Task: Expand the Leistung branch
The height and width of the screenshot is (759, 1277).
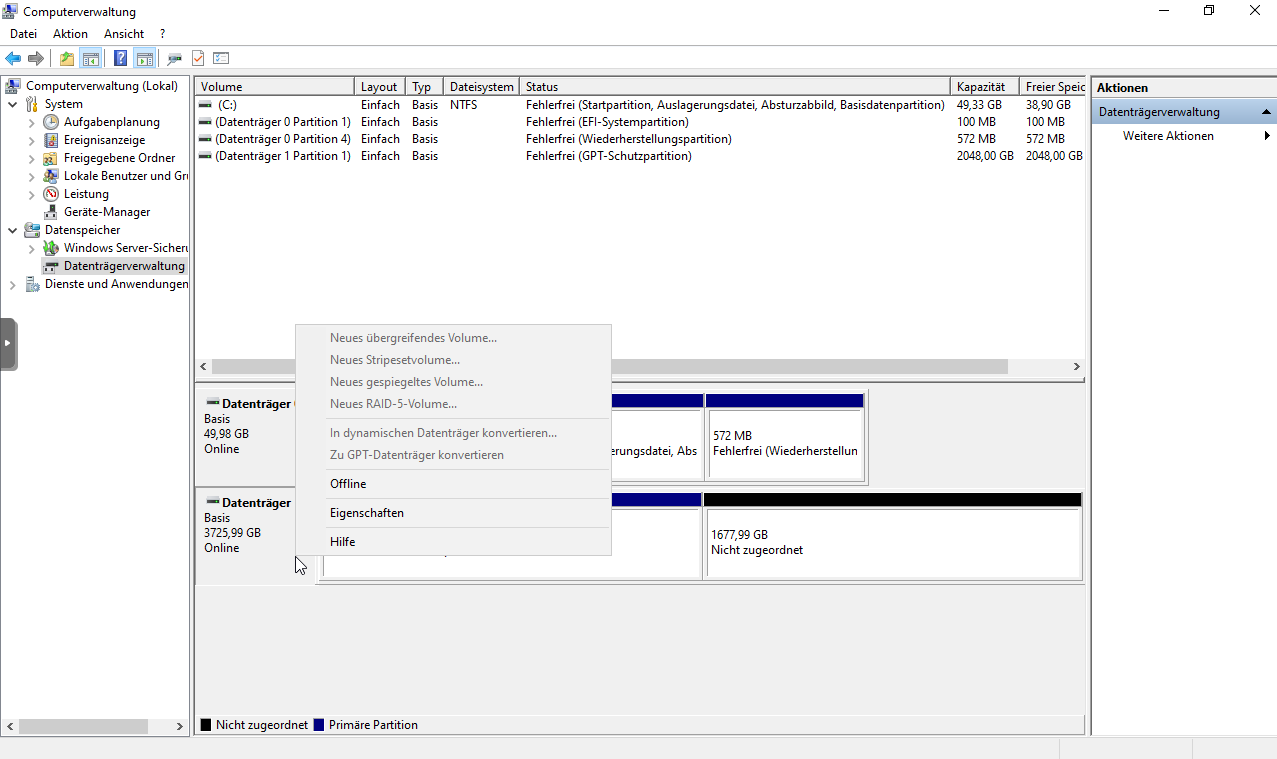Action: 31,194
